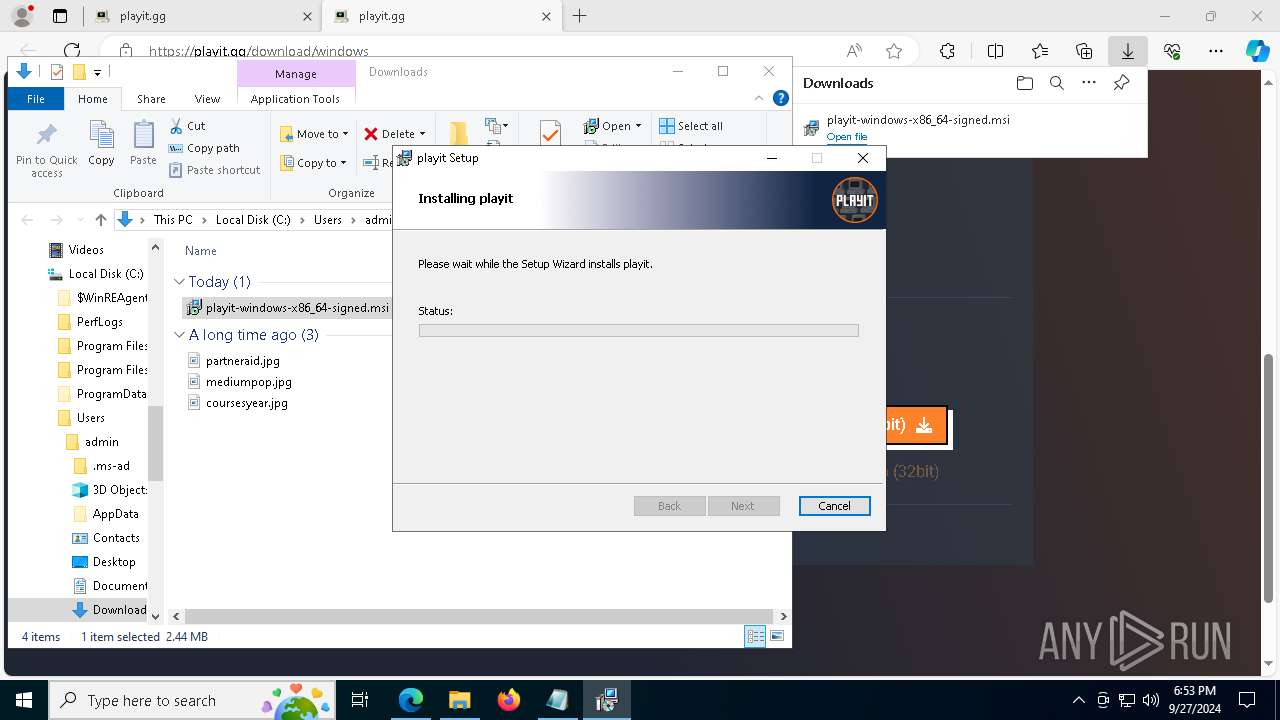Viewport: 1280px width, 720px height.
Task: Open Edge Collections icon
Action: pos(1084,51)
